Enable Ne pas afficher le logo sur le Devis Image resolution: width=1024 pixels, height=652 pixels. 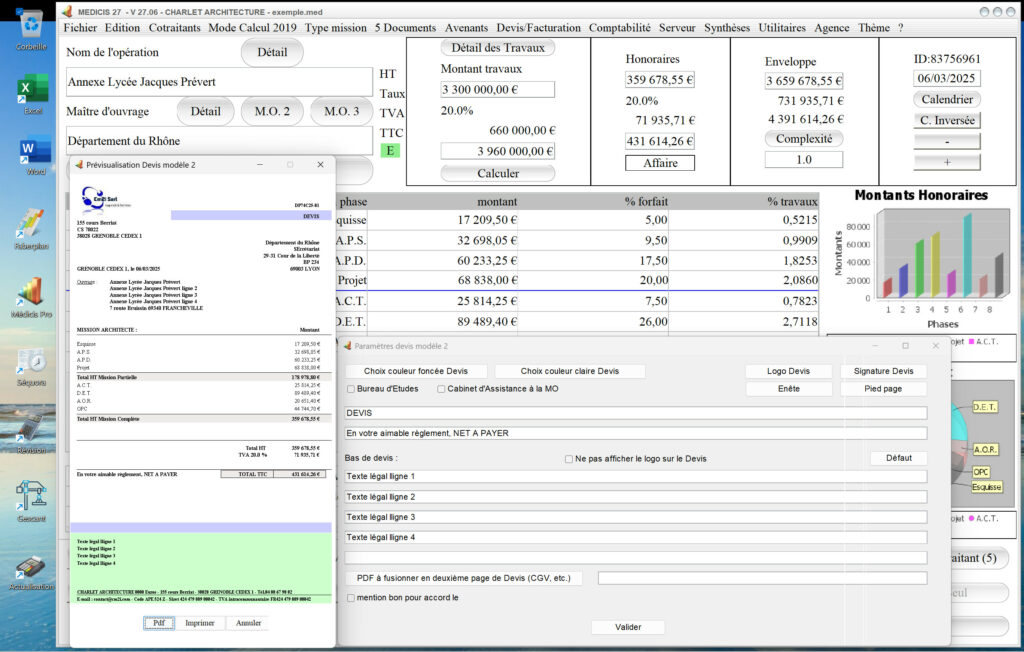tap(569, 459)
